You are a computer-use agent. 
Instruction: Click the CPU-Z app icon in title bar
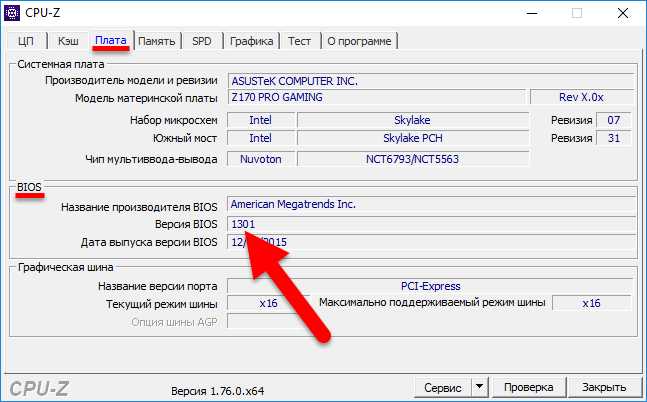point(12,13)
